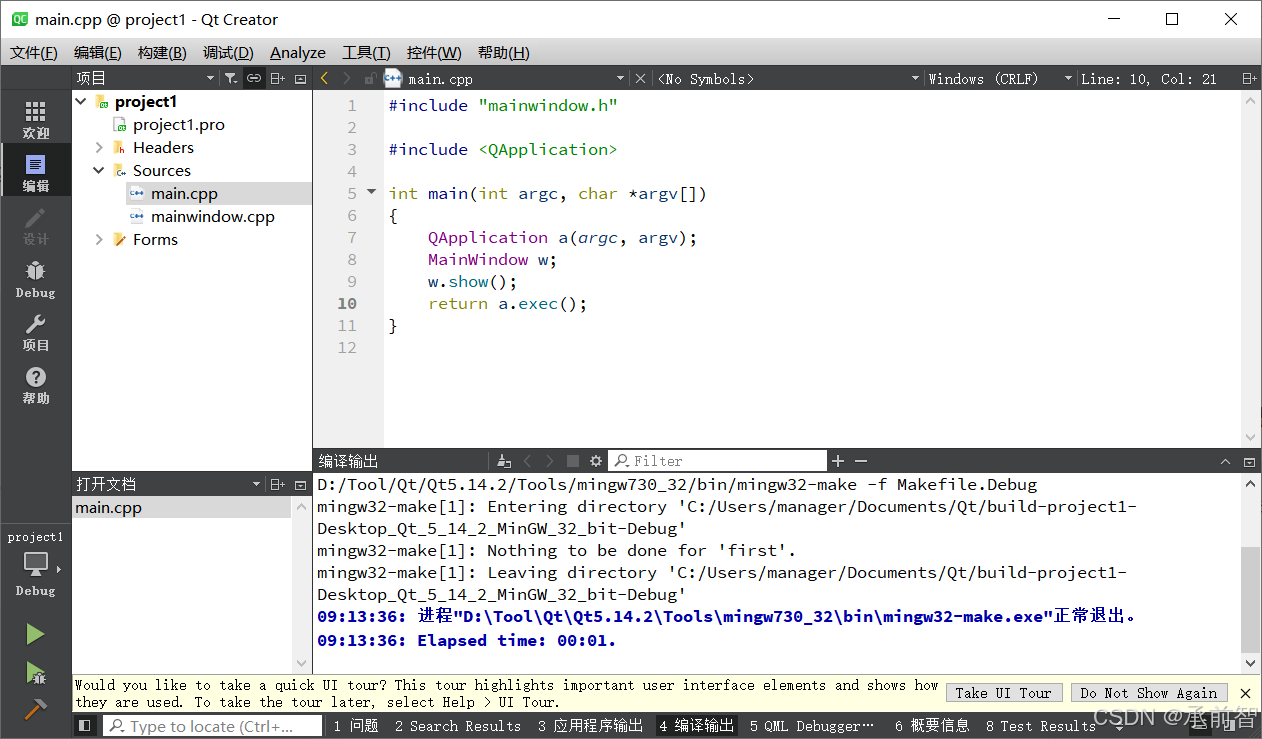Zoom out compile output with minus
This screenshot has width=1262, height=739.
click(x=860, y=461)
